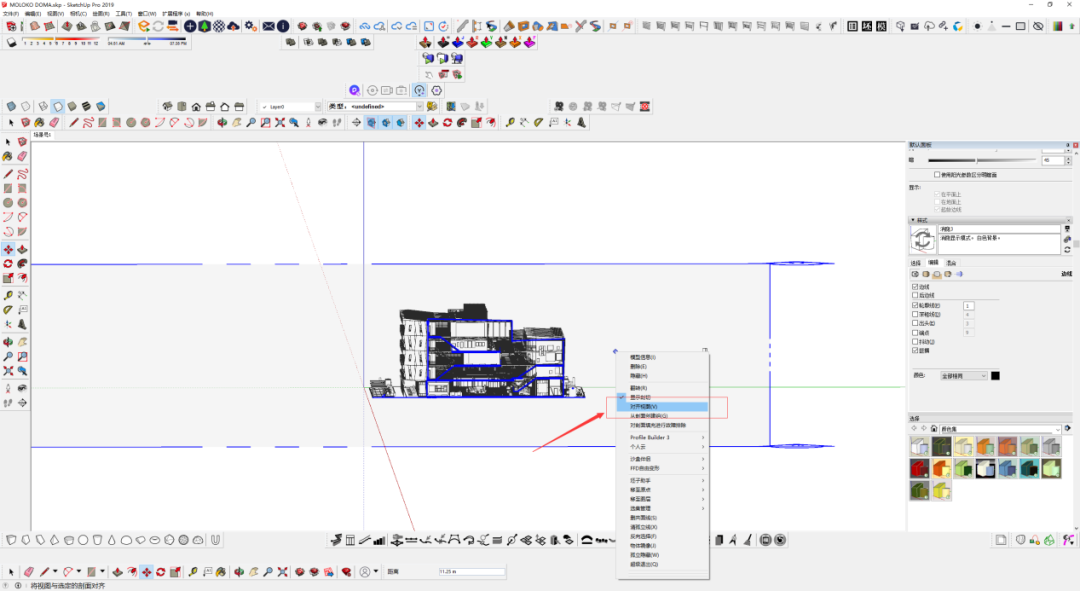The image size is (1080, 591).
Task: Choose 对齐视图(V) in context menu
Action: 663,407
